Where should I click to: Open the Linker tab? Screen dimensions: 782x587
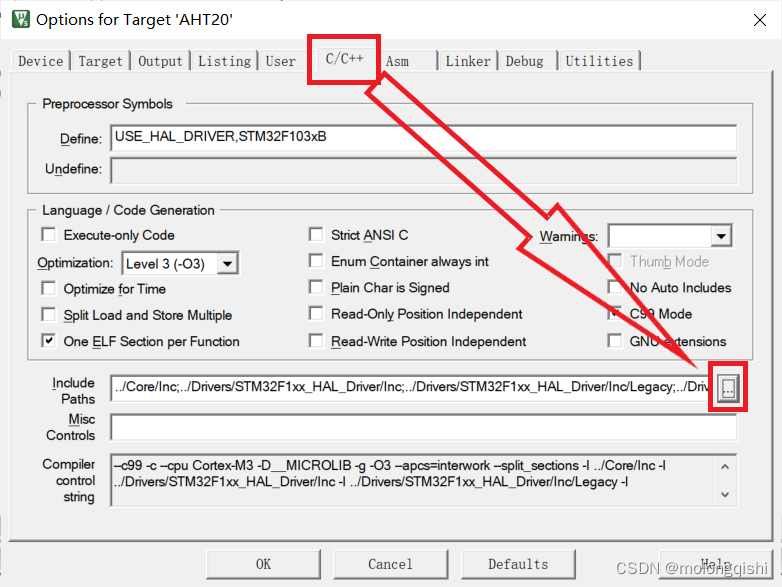(x=468, y=61)
